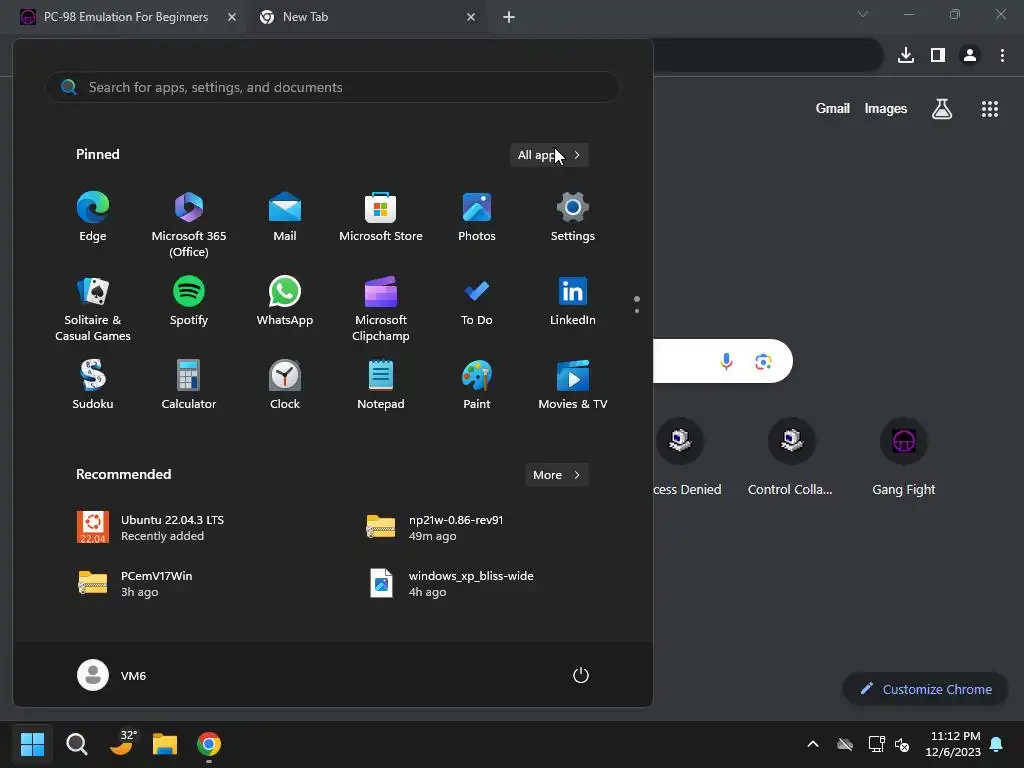Open Settings from pinned apps
1024x768 pixels.
[573, 217]
